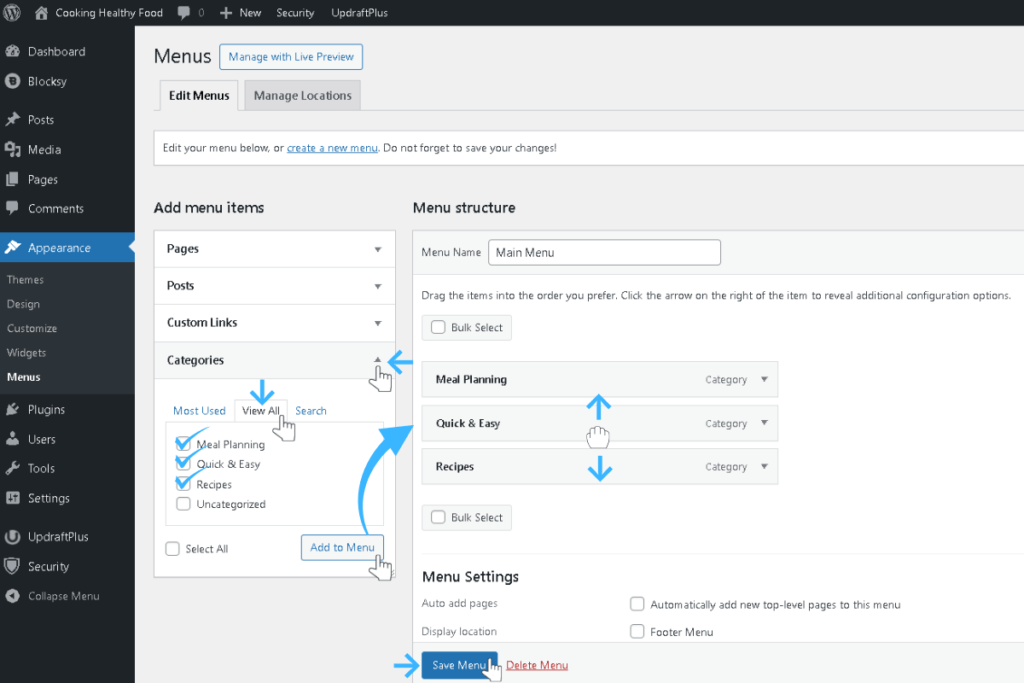Click the comments bubble icon in admin bar
This screenshot has height=683, width=1024.
pyautogui.click(x=184, y=13)
